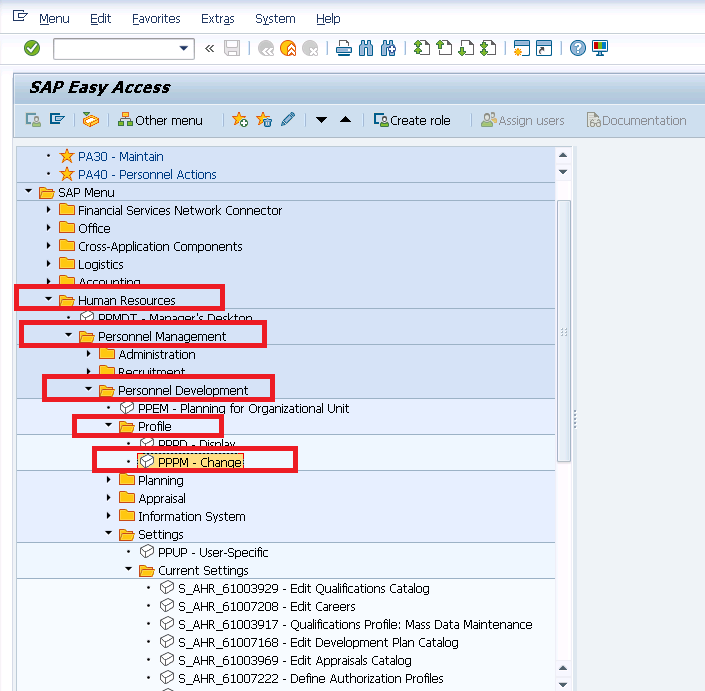Click the Create role button
Screen dimensions: 705x691
412,120
